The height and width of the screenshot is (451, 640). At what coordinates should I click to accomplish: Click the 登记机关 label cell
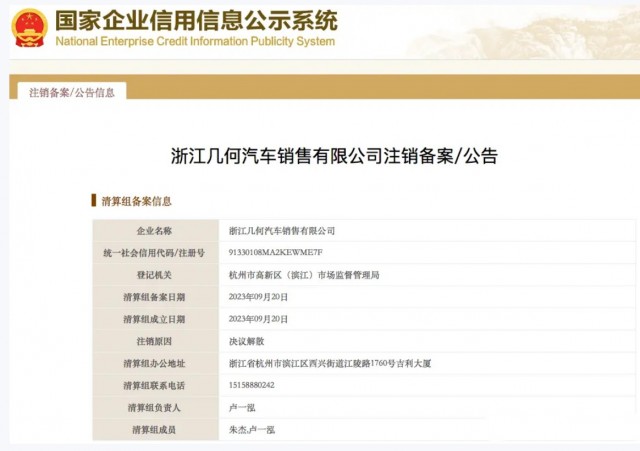point(154,275)
